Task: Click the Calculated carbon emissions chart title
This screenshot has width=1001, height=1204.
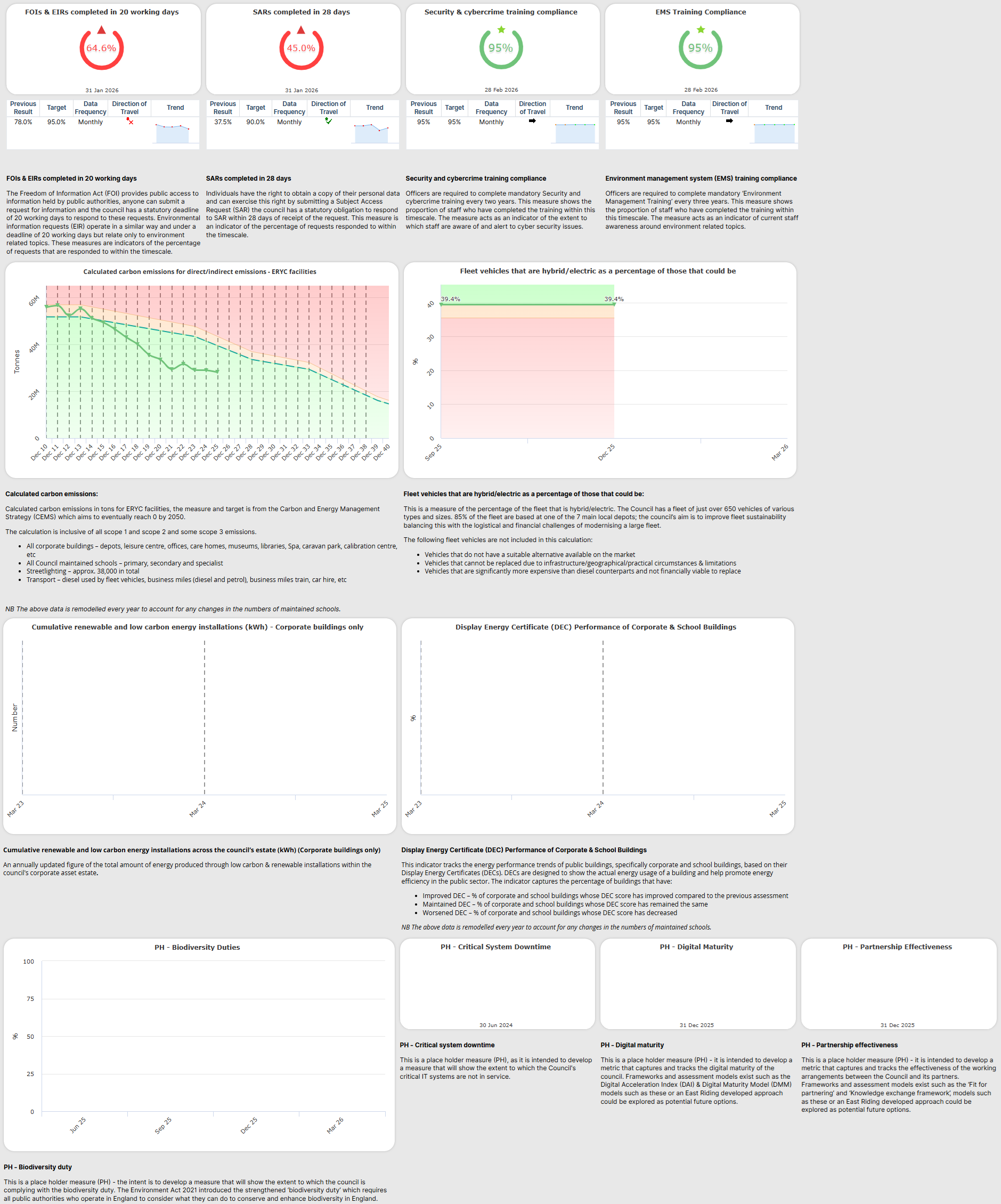Action: coord(199,272)
